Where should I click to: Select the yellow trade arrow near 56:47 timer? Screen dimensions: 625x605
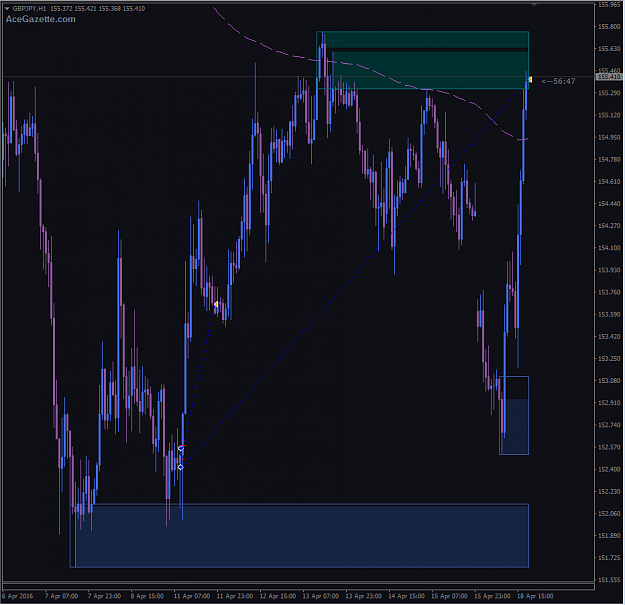(530, 80)
